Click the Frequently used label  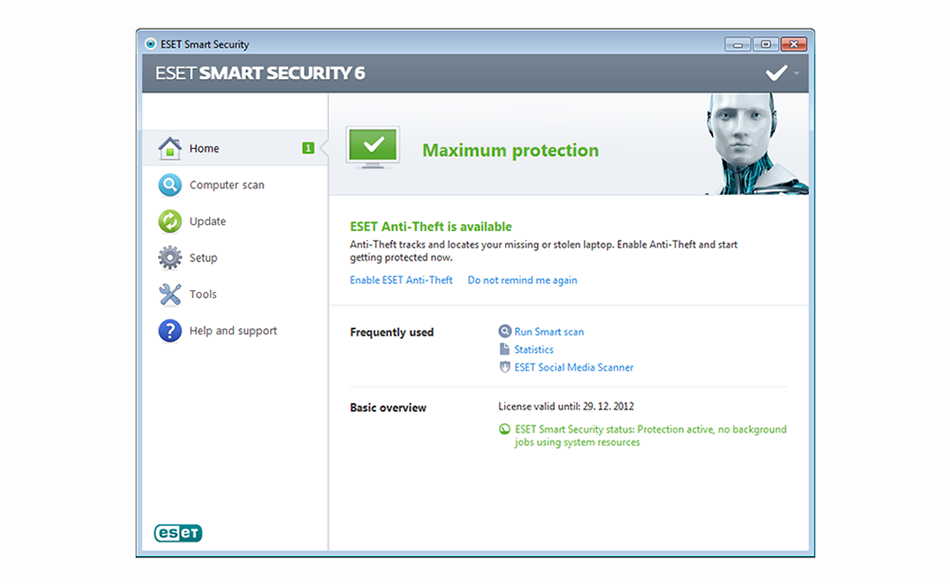pos(391,332)
